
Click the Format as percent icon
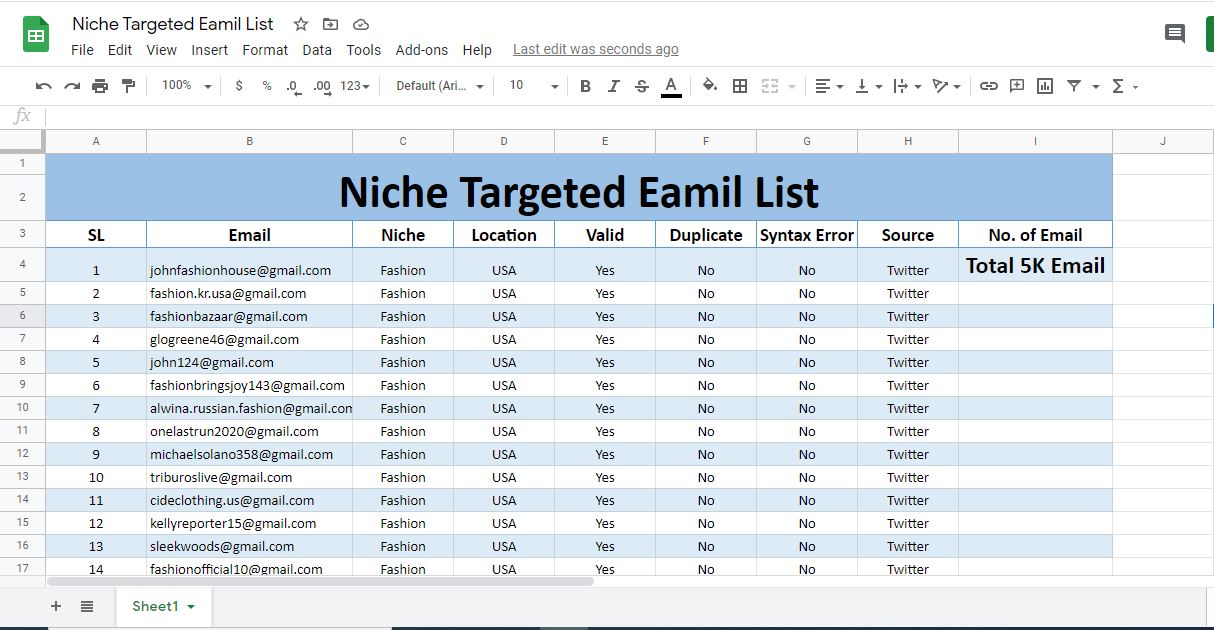[265, 86]
